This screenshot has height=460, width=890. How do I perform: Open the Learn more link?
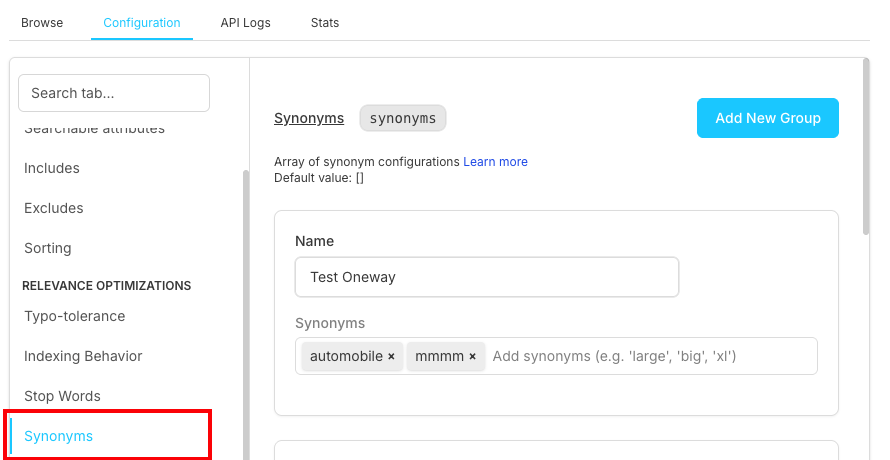pyautogui.click(x=495, y=162)
